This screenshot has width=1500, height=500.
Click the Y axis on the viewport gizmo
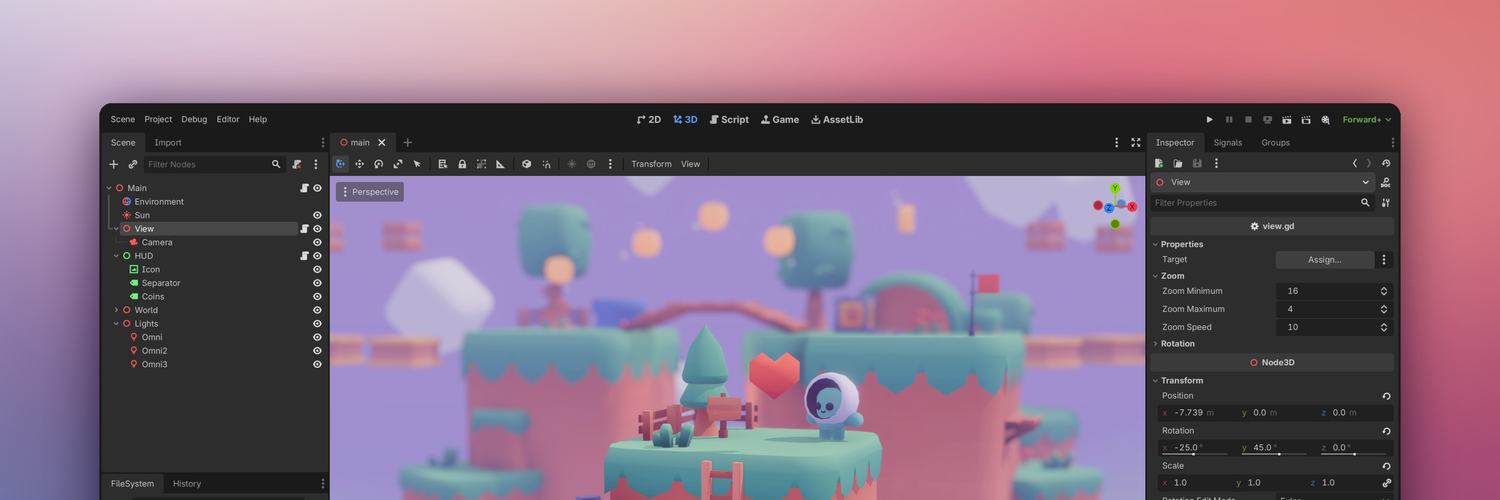[x=1115, y=188]
